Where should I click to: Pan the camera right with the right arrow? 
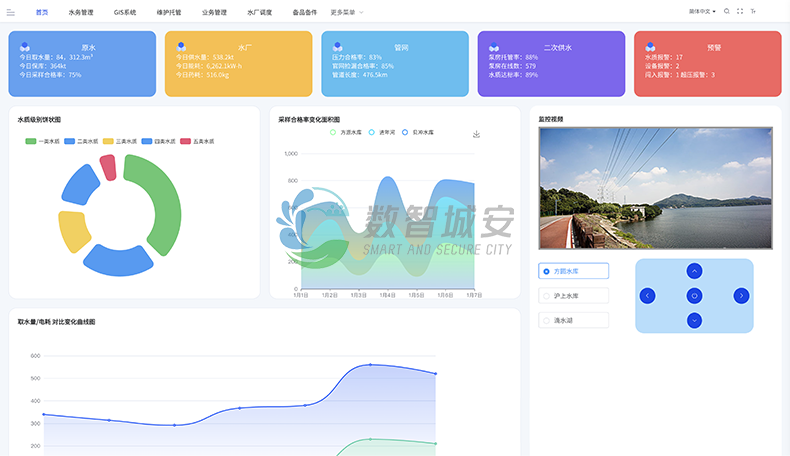(x=741, y=295)
